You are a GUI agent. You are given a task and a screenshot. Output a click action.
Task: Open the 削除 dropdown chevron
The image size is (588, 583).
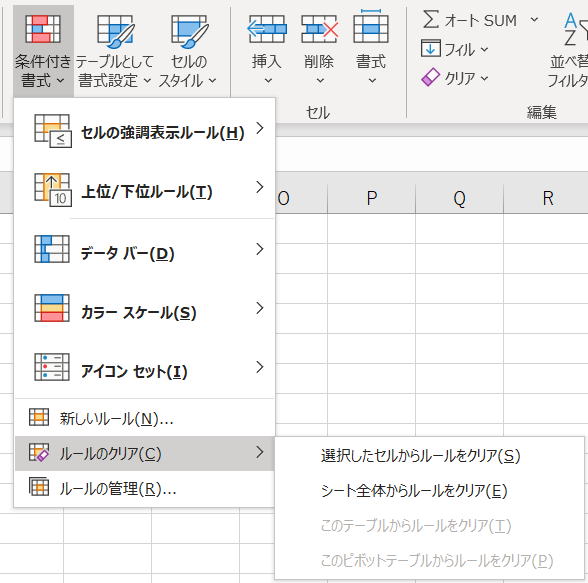[320, 80]
